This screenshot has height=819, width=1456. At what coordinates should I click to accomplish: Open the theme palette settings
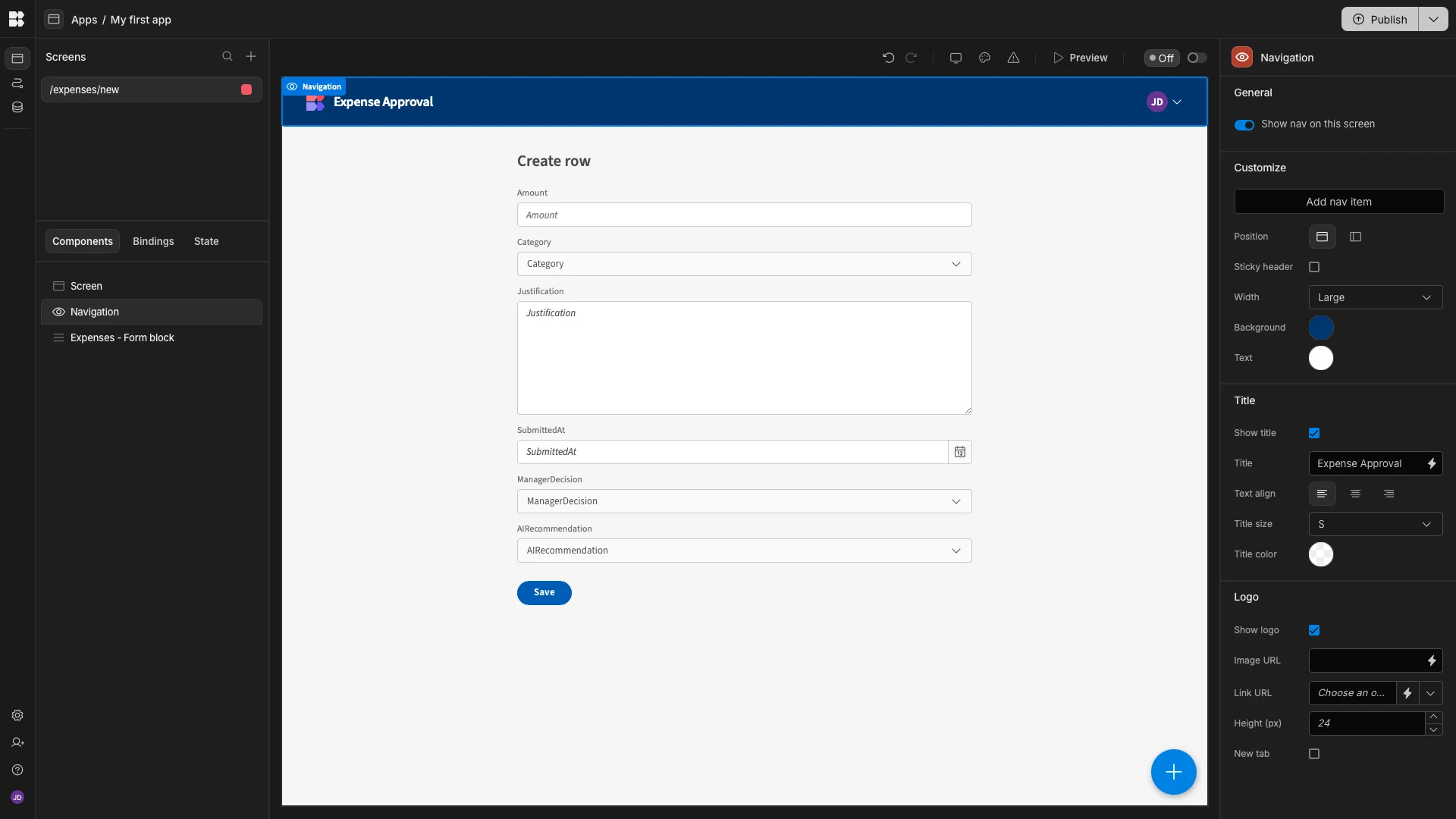click(984, 57)
